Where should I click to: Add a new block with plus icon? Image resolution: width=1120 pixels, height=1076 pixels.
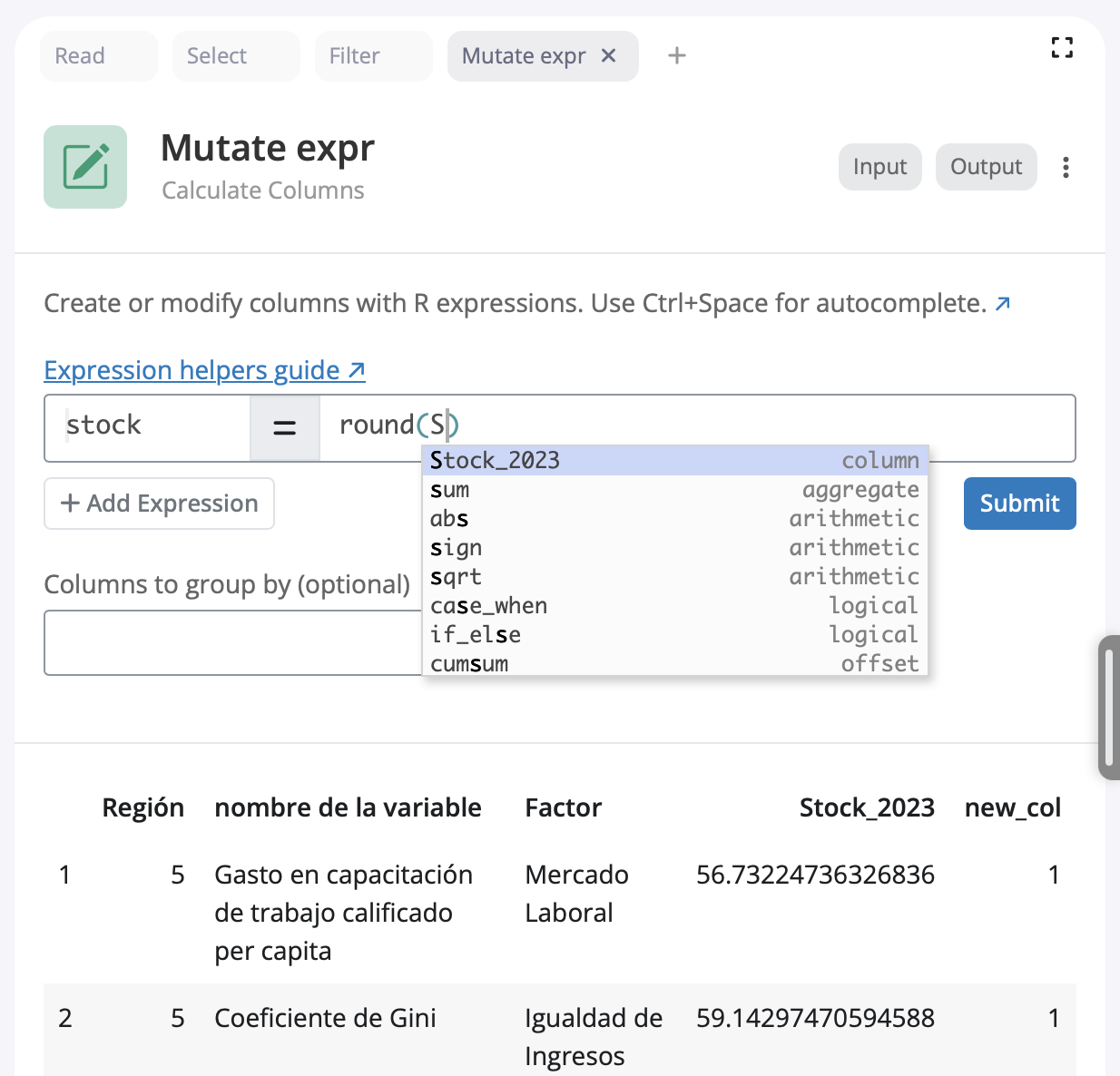coord(676,56)
